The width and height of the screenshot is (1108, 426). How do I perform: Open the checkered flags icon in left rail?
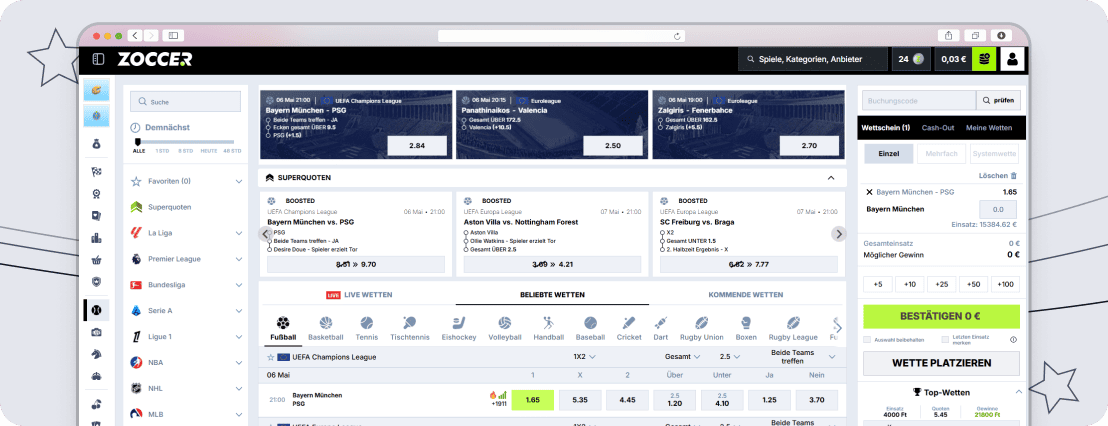pos(97,172)
